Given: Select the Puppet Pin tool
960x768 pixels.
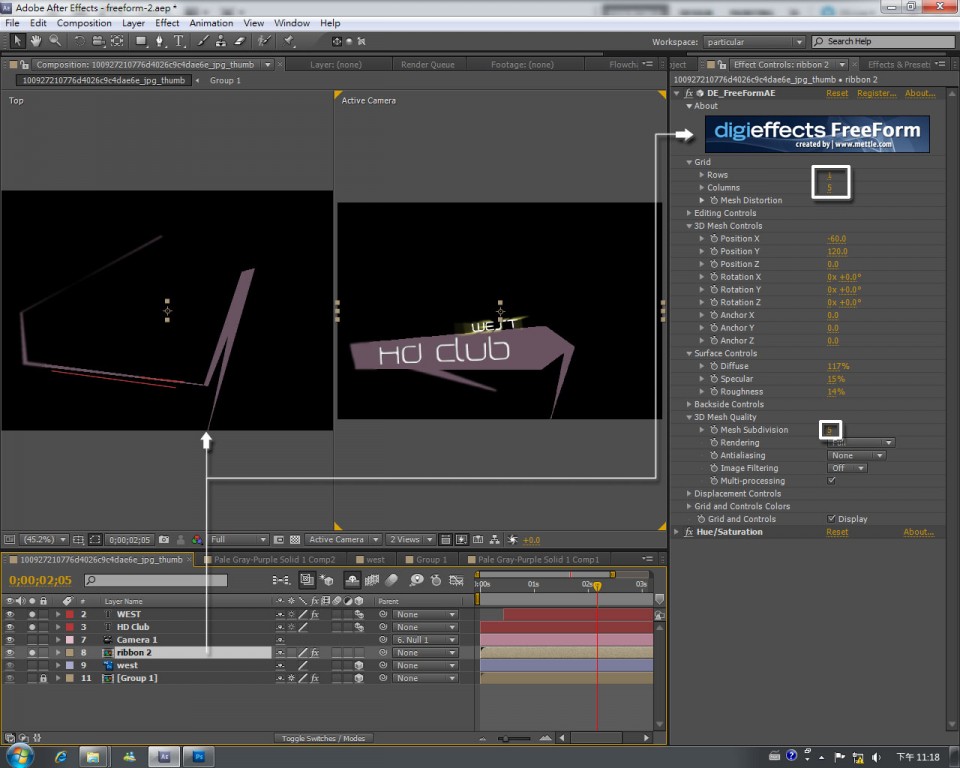Looking at the screenshot, I should (289, 41).
